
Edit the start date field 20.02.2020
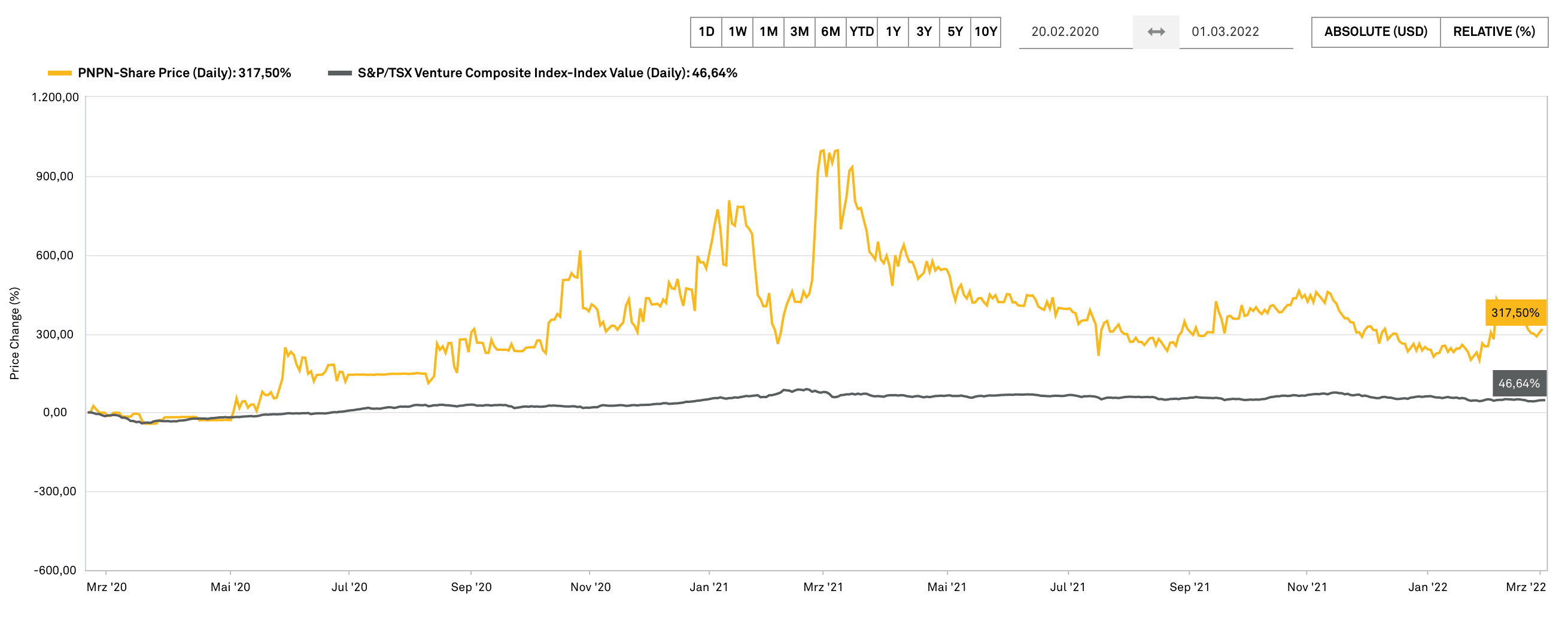pyautogui.click(x=1074, y=32)
